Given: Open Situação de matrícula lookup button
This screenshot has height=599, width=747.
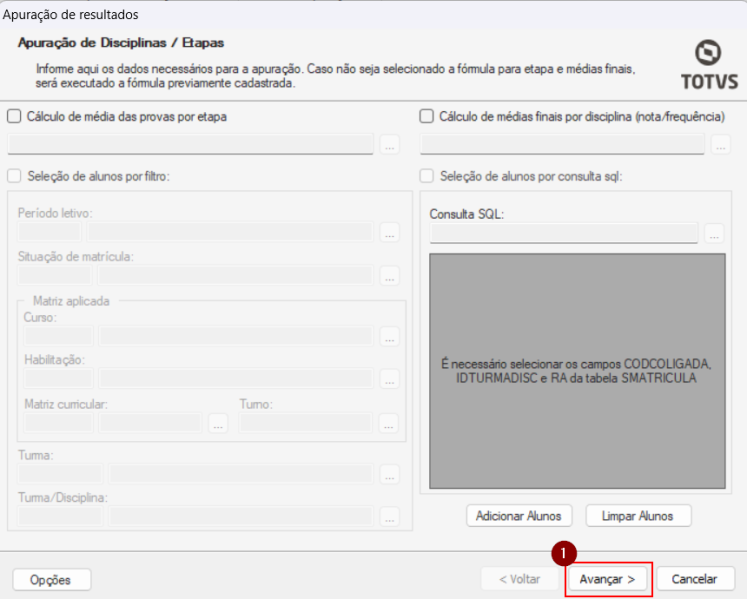Looking at the screenshot, I should [390, 276].
